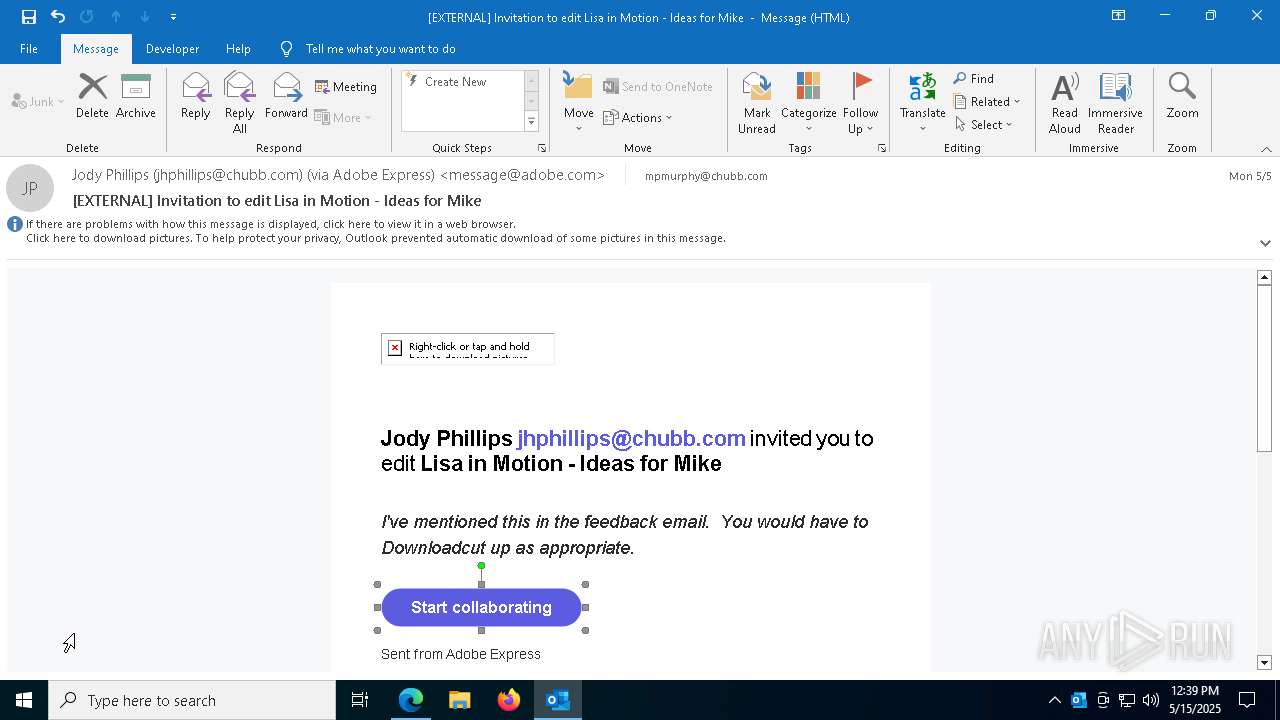Reply to the sender

coord(196,96)
